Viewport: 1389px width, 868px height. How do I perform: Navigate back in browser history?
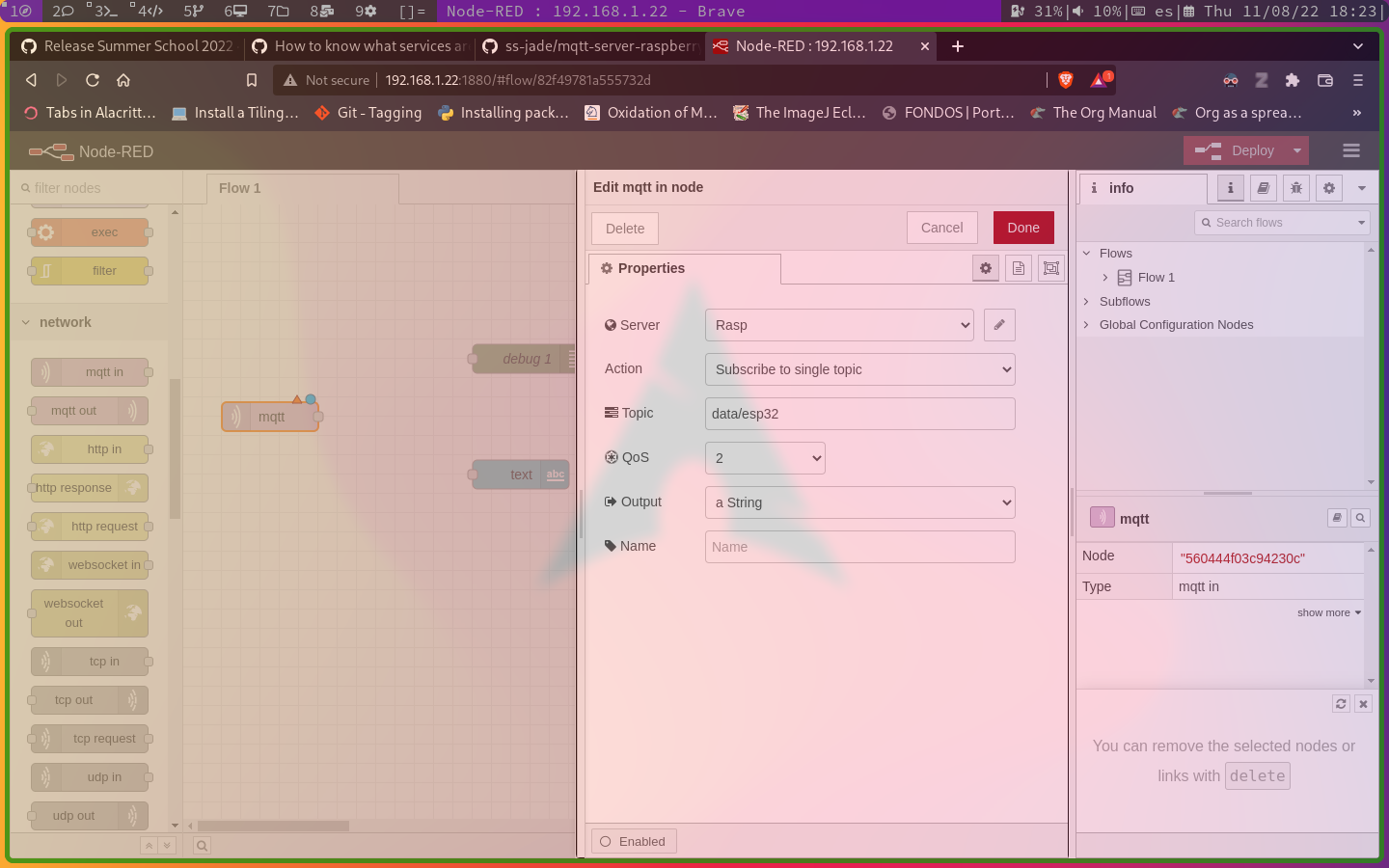[31, 80]
